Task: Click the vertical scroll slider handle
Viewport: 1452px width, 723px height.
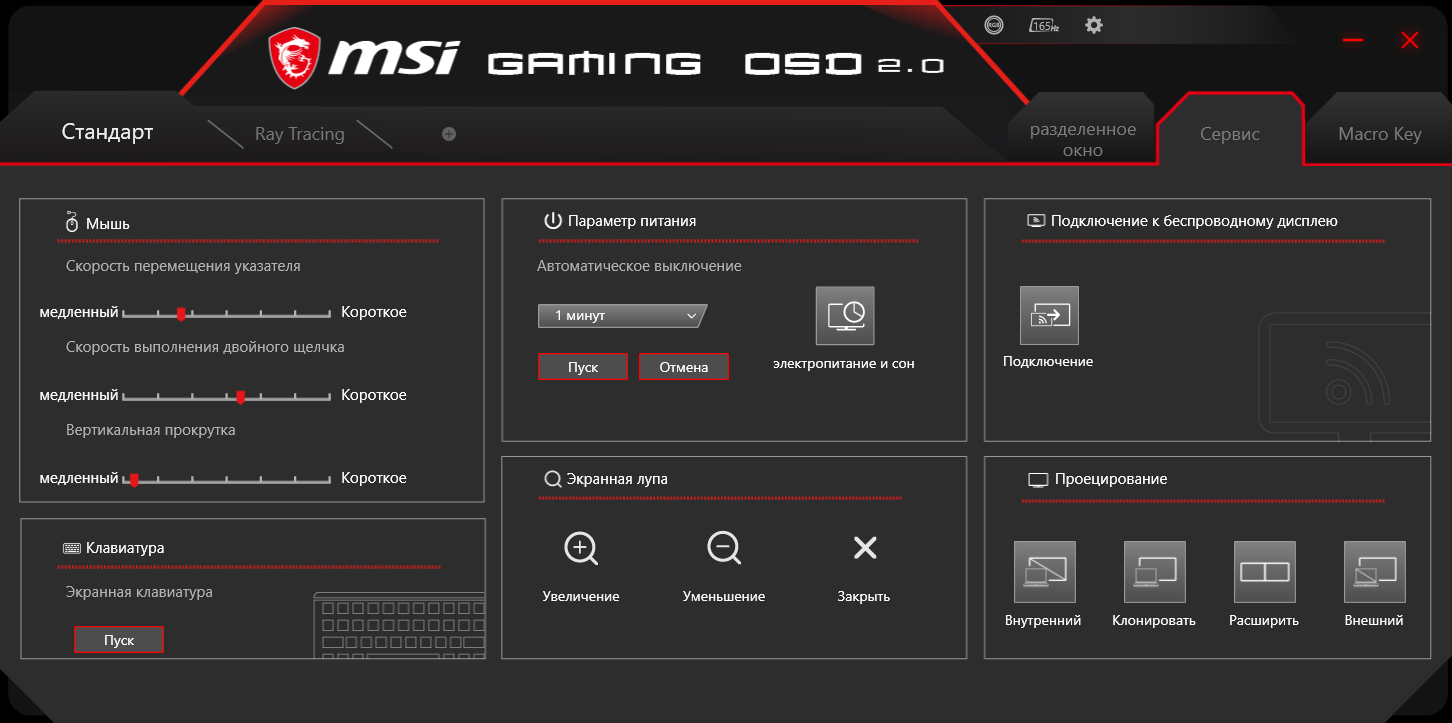Action: (134, 480)
